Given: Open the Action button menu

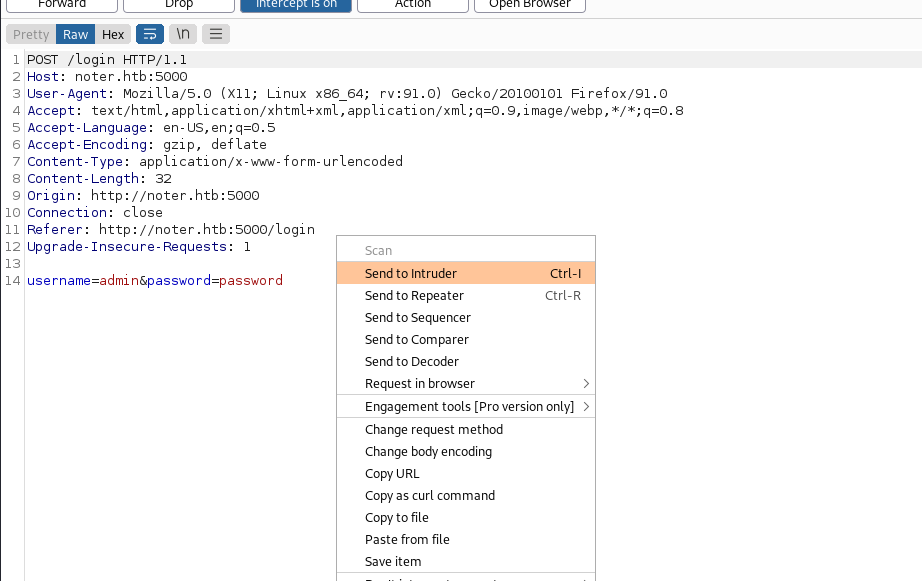Looking at the screenshot, I should [x=412, y=5].
